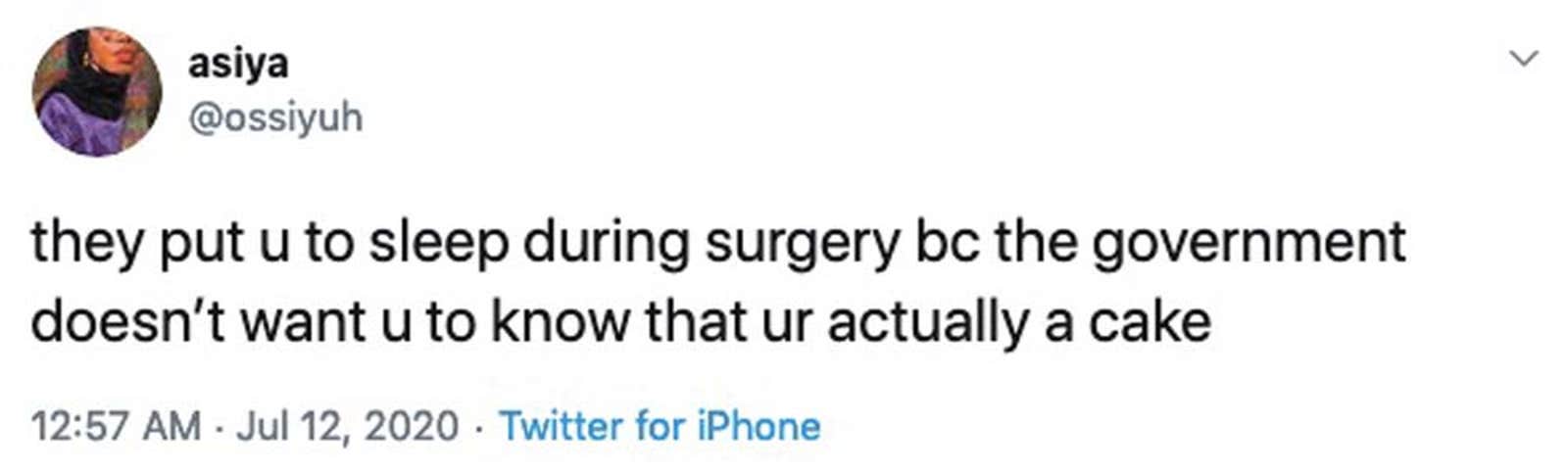Click the word "iPhone" in the source label
This screenshot has width=1568, height=472.
759,426
